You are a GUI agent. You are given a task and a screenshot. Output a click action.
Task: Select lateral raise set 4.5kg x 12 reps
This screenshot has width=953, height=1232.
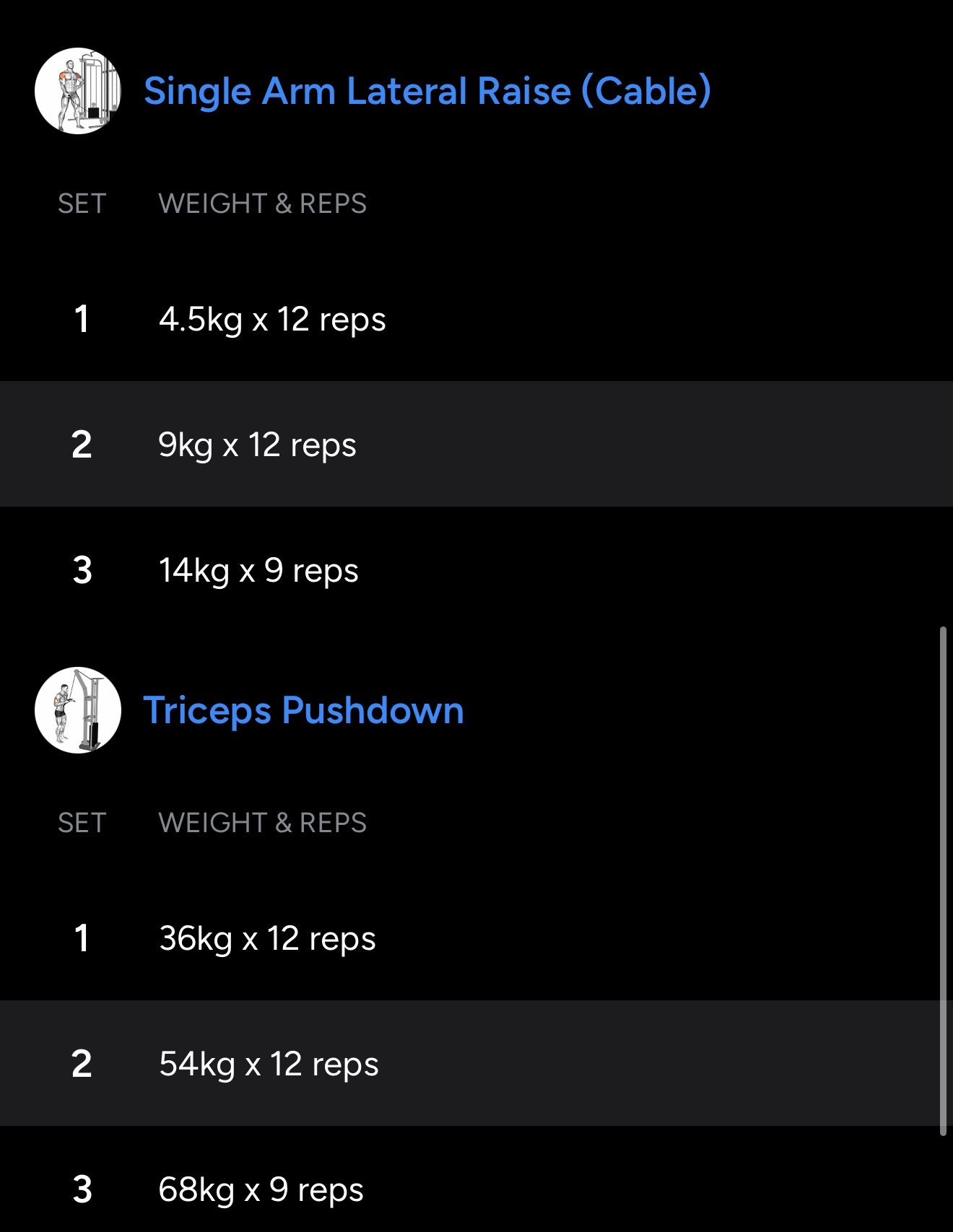[272, 319]
